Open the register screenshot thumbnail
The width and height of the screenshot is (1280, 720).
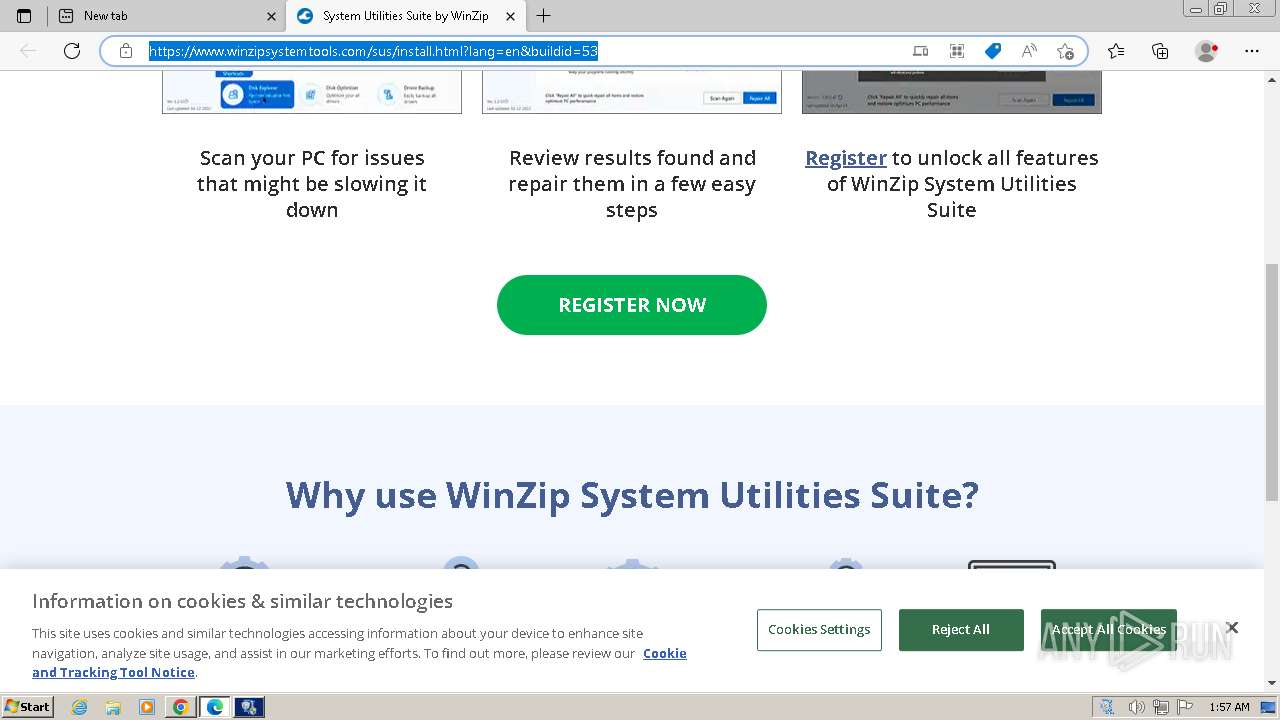click(952, 92)
